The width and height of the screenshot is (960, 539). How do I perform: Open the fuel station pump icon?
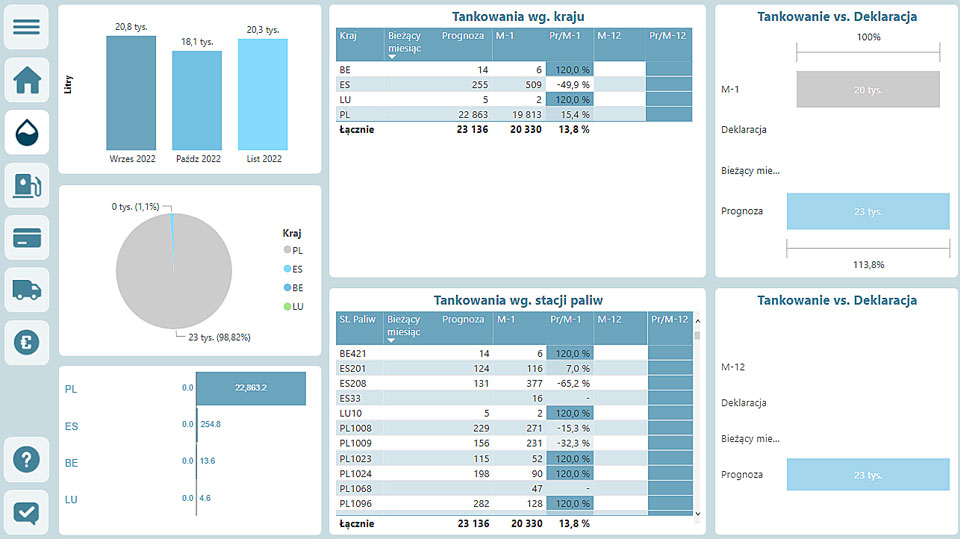pos(27,185)
